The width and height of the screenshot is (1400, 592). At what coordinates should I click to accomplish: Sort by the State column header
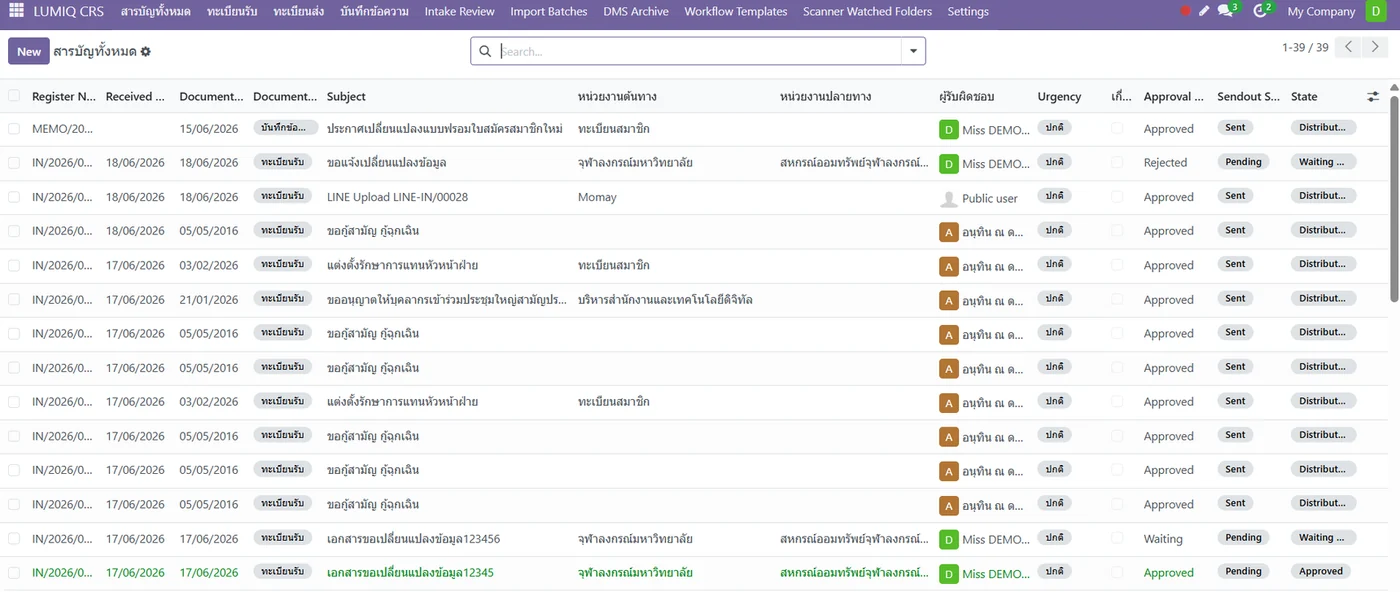click(x=1304, y=97)
